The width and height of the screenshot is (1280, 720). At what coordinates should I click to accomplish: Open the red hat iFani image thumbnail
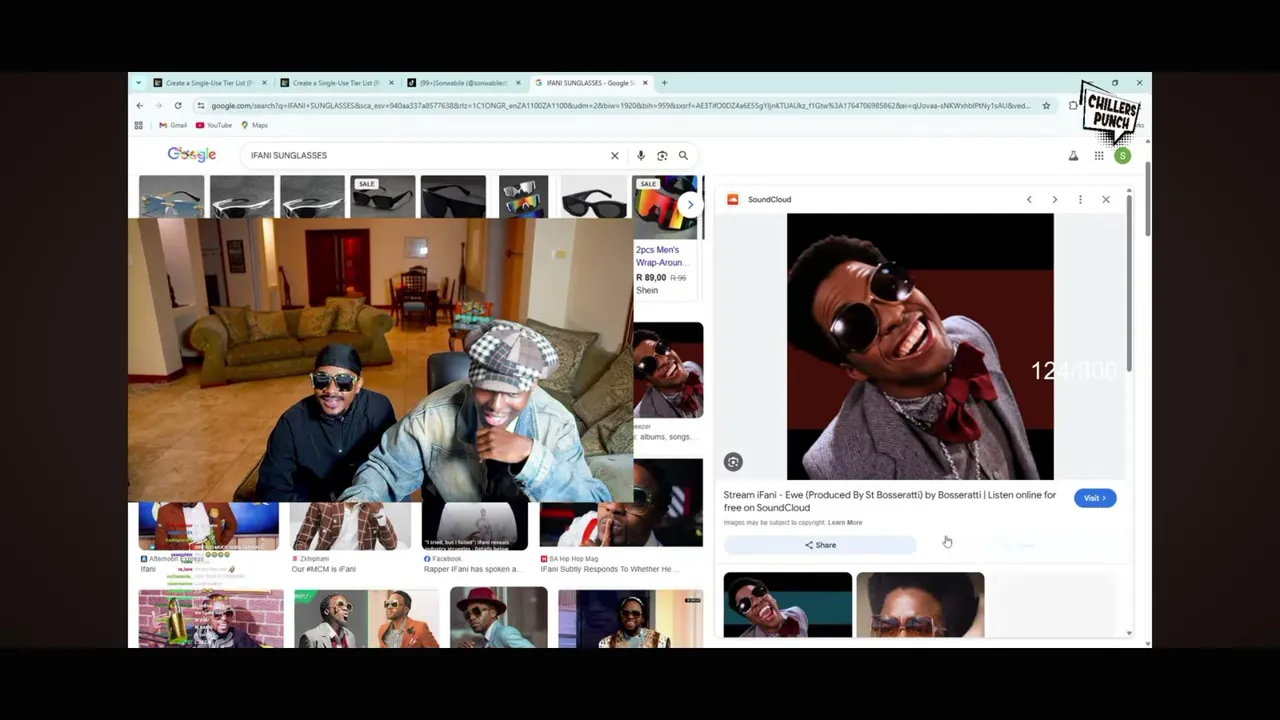coord(498,618)
